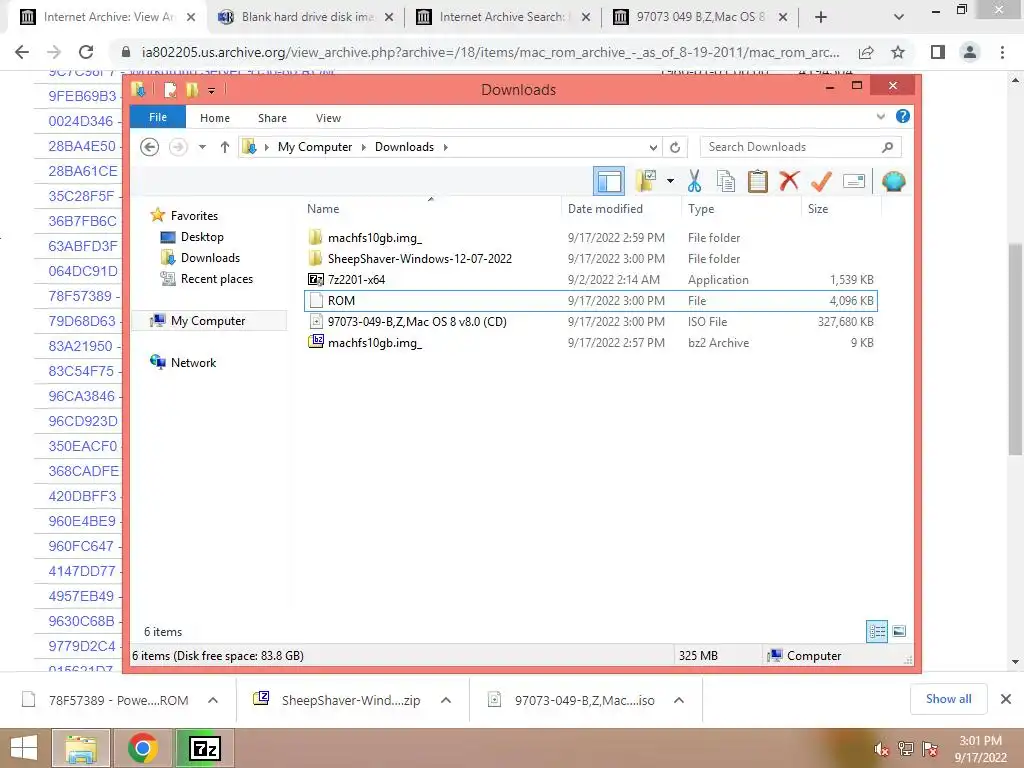Expand chevron after Downloads in address bar
The width and height of the screenshot is (1024, 768).
tap(445, 147)
